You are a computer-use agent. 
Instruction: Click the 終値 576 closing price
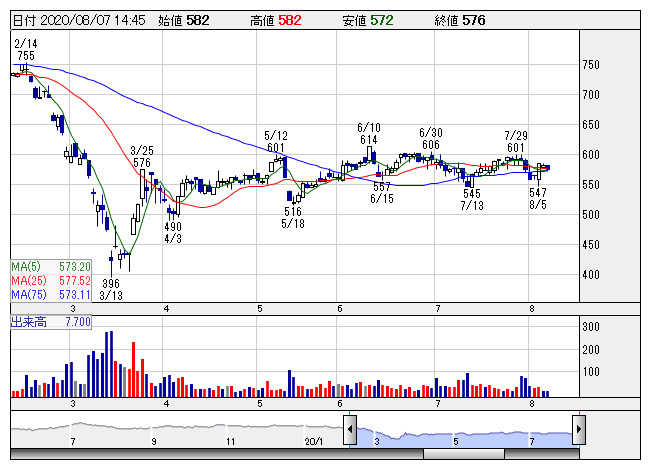(x=459, y=20)
